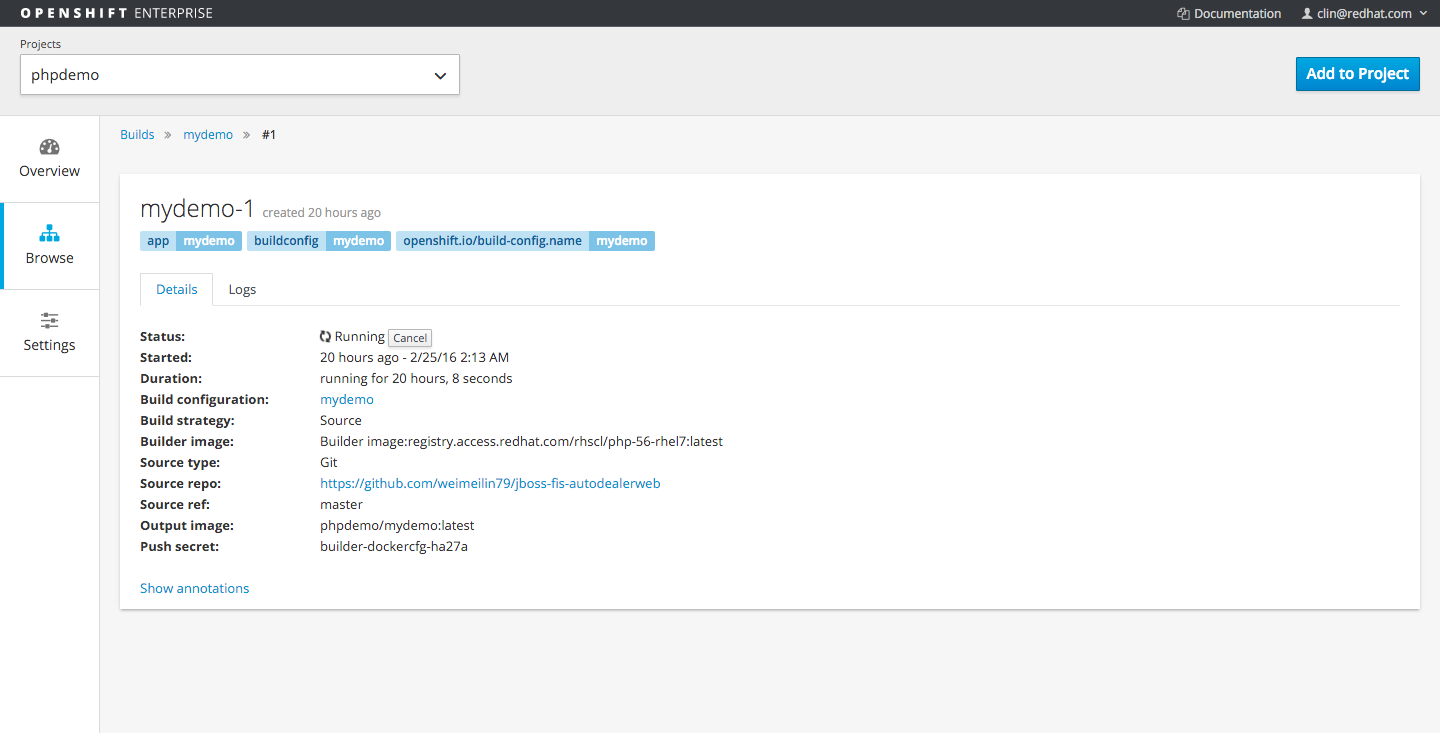The width and height of the screenshot is (1440, 733).
Task: Open the GitHub source repo link
Action: pos(490,483)
